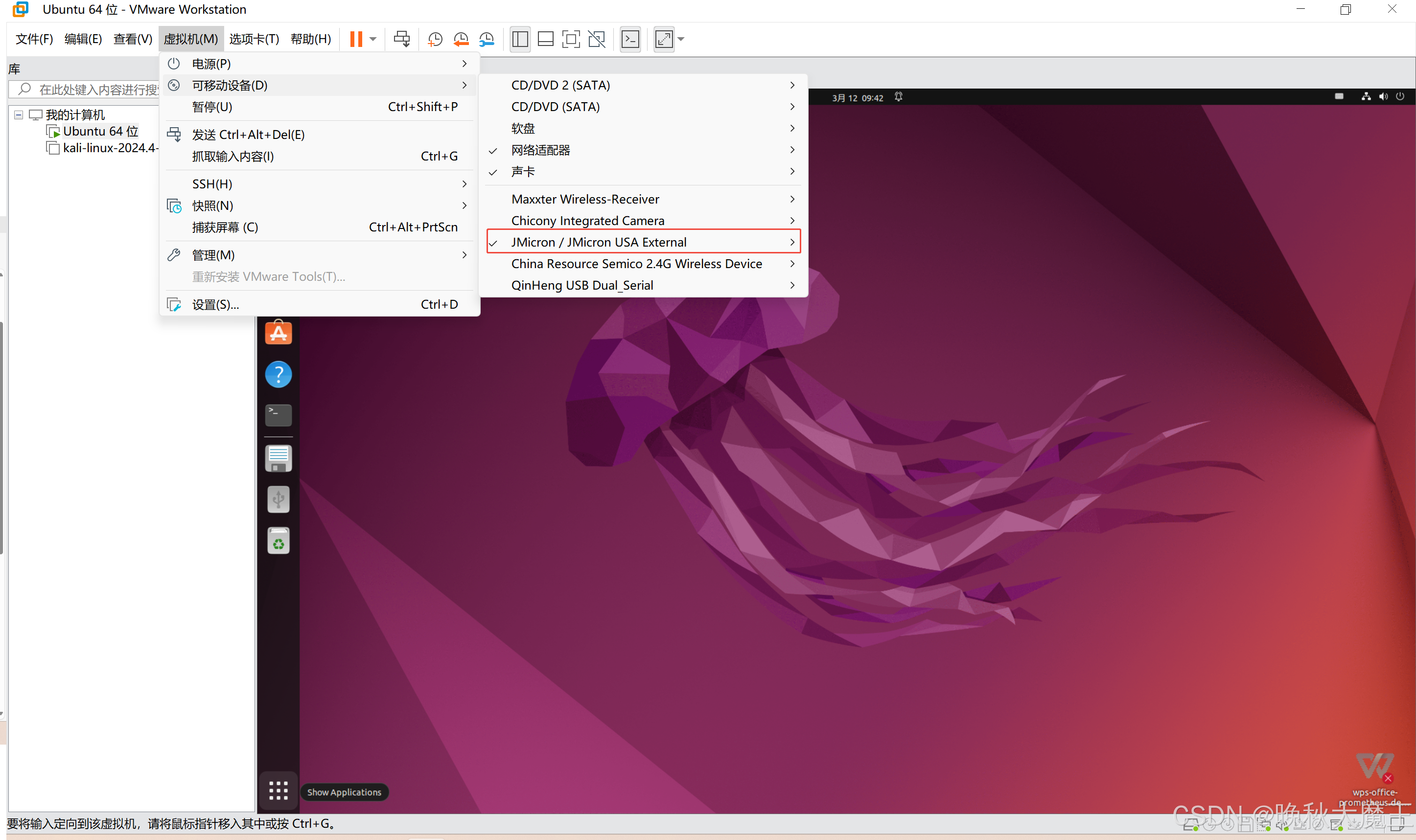Image resolution: width=1416 pixels, height=840 pixels.
Task: Open the console view terminal icon
Action: click(630, 39)
